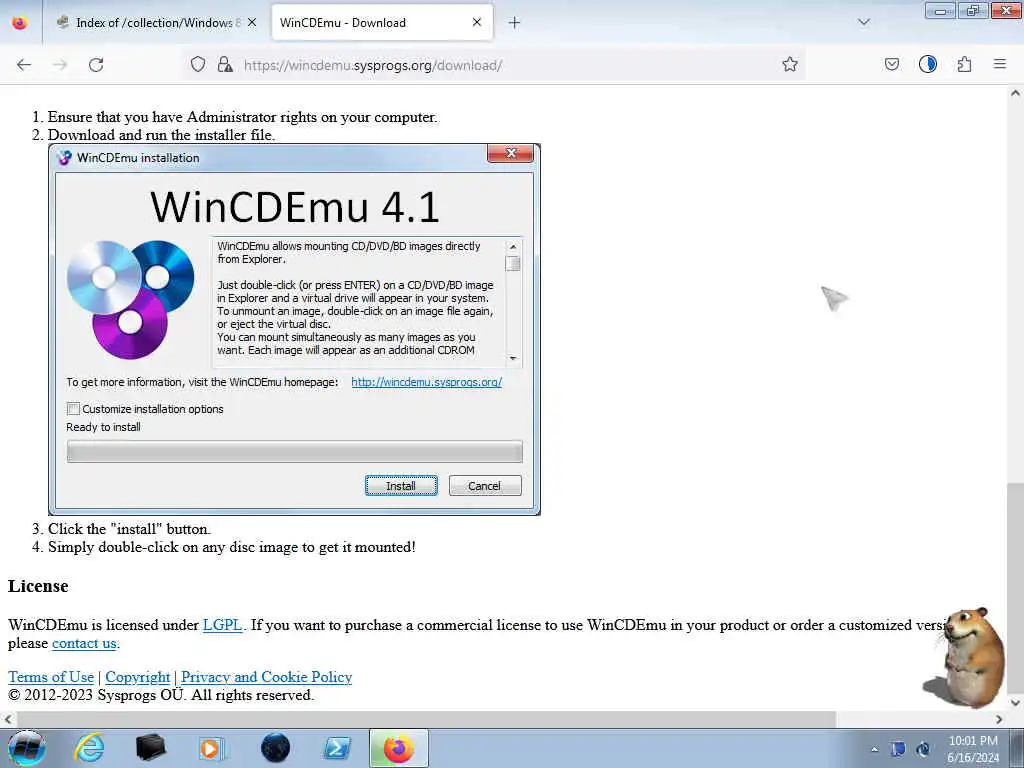
Task: Open the black box taskbar application
Action: [150, 748]
